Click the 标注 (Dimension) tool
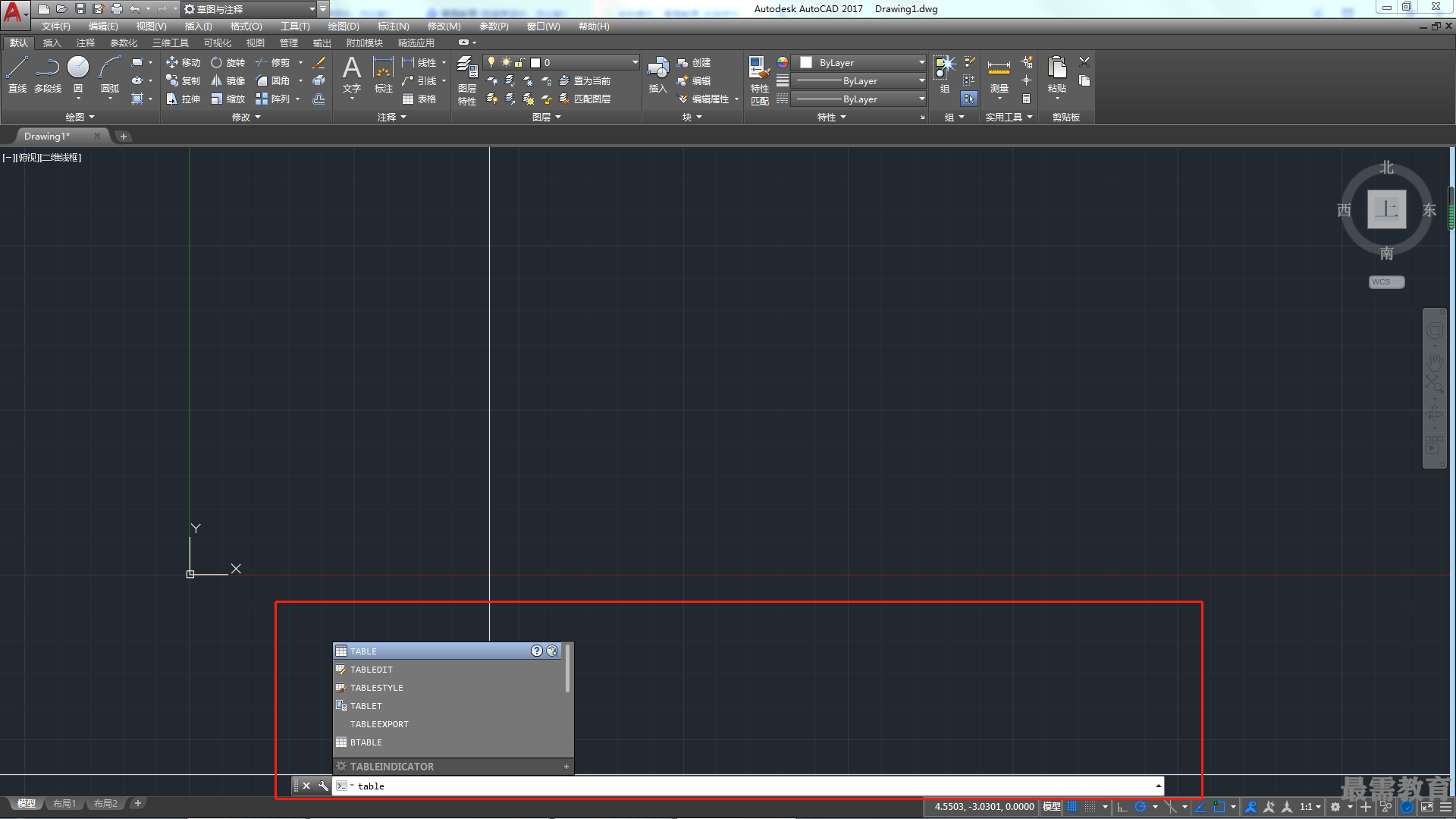1456x819 pixels. (384, 74)
